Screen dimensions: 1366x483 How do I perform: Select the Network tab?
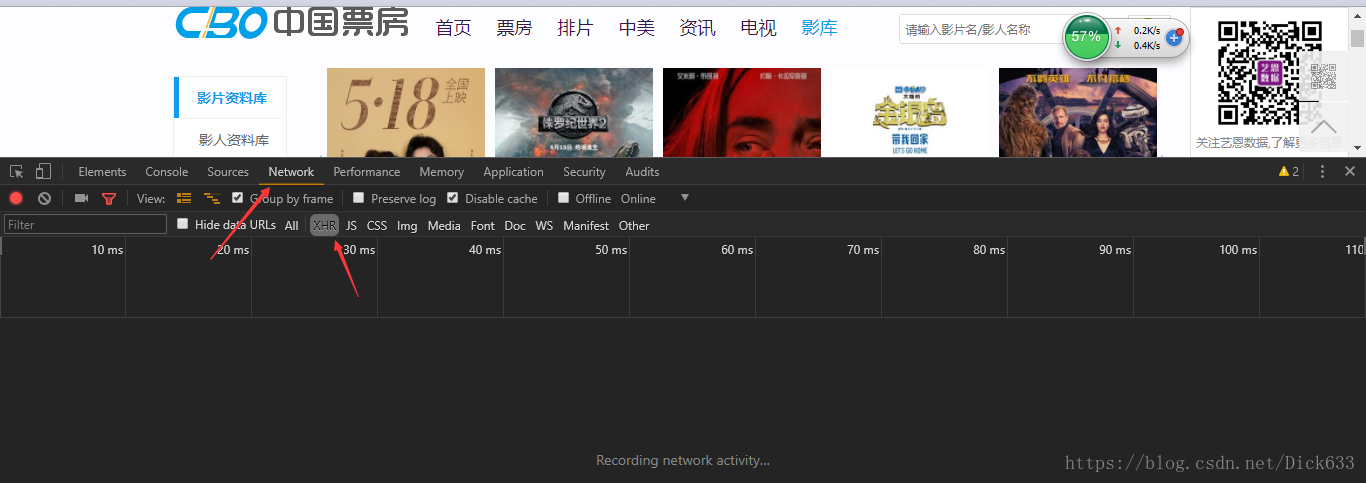tap(291, 172)
